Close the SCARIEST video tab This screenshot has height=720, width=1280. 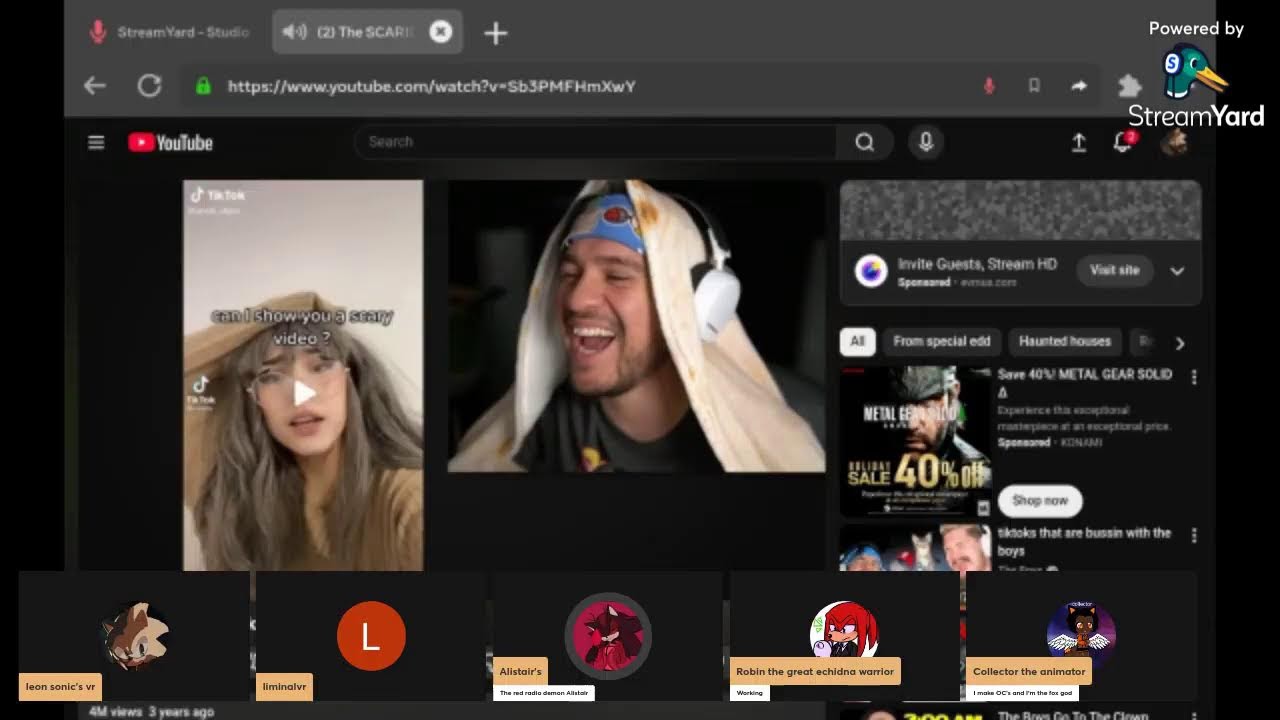click(x=440, y=32)
